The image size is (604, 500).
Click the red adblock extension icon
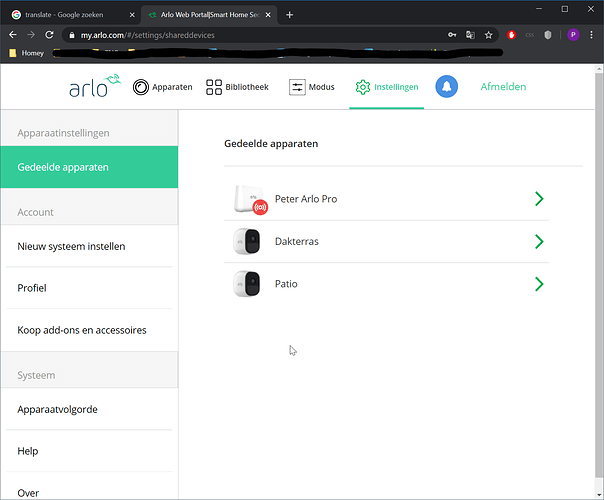[x=511, y=35]
